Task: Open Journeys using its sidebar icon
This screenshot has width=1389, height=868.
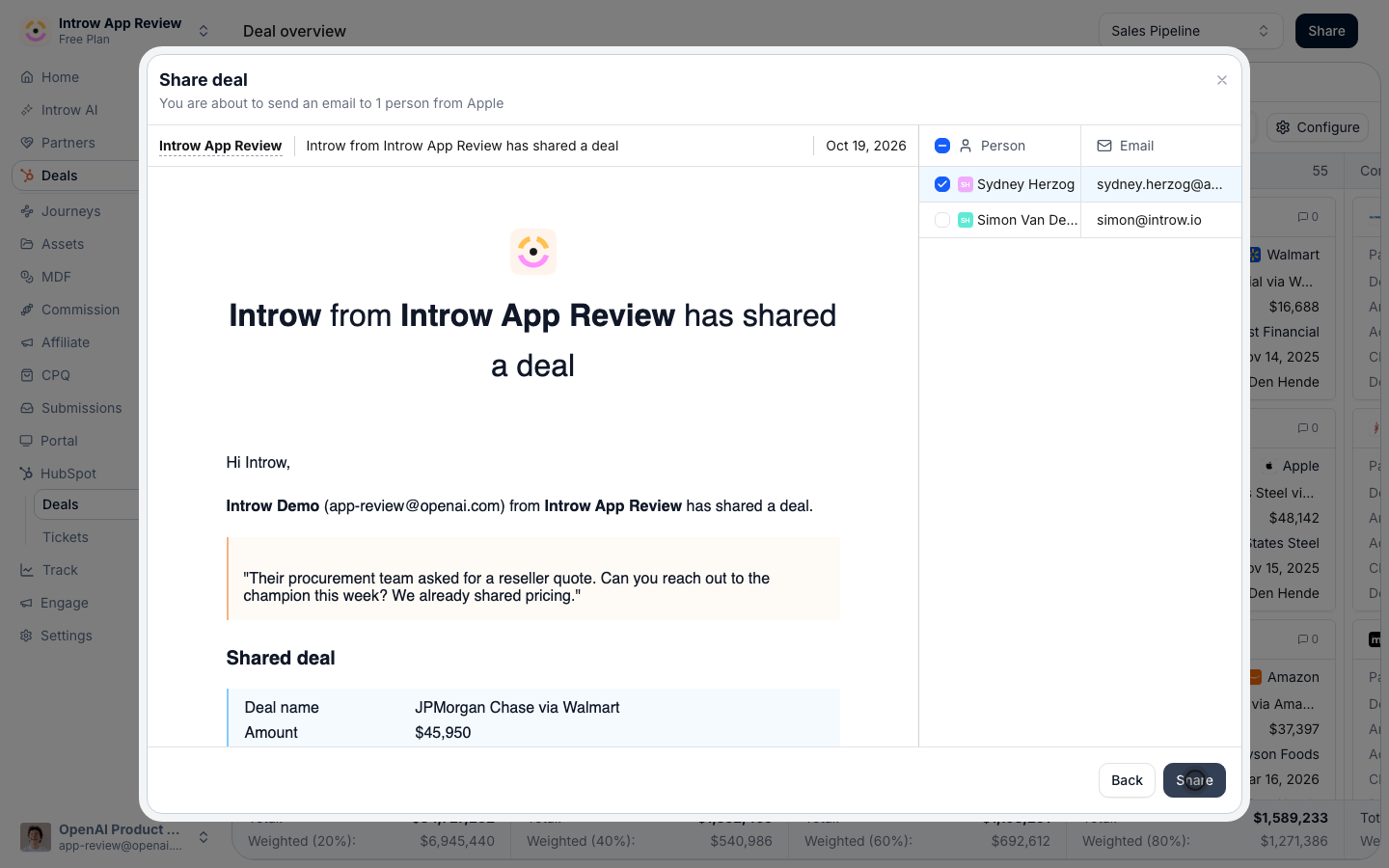Action: click(27, 211)
